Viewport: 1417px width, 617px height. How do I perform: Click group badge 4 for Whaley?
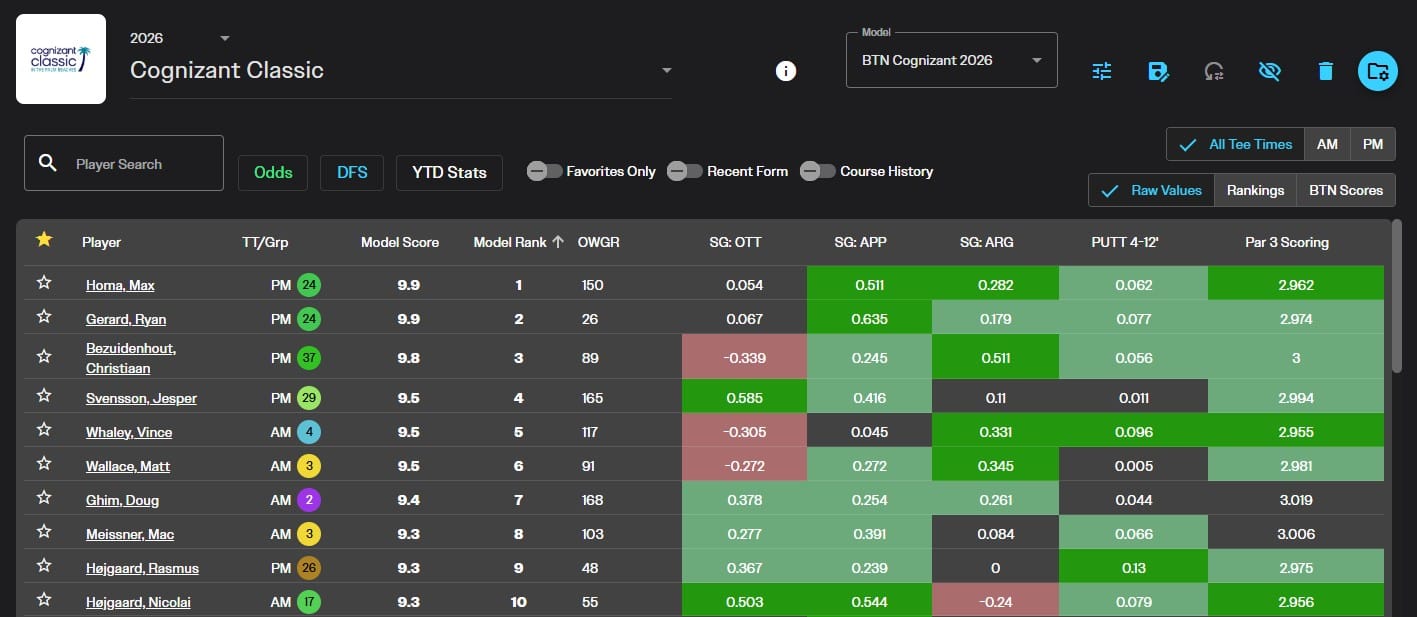pyautogui.click(x=309, y=432)
